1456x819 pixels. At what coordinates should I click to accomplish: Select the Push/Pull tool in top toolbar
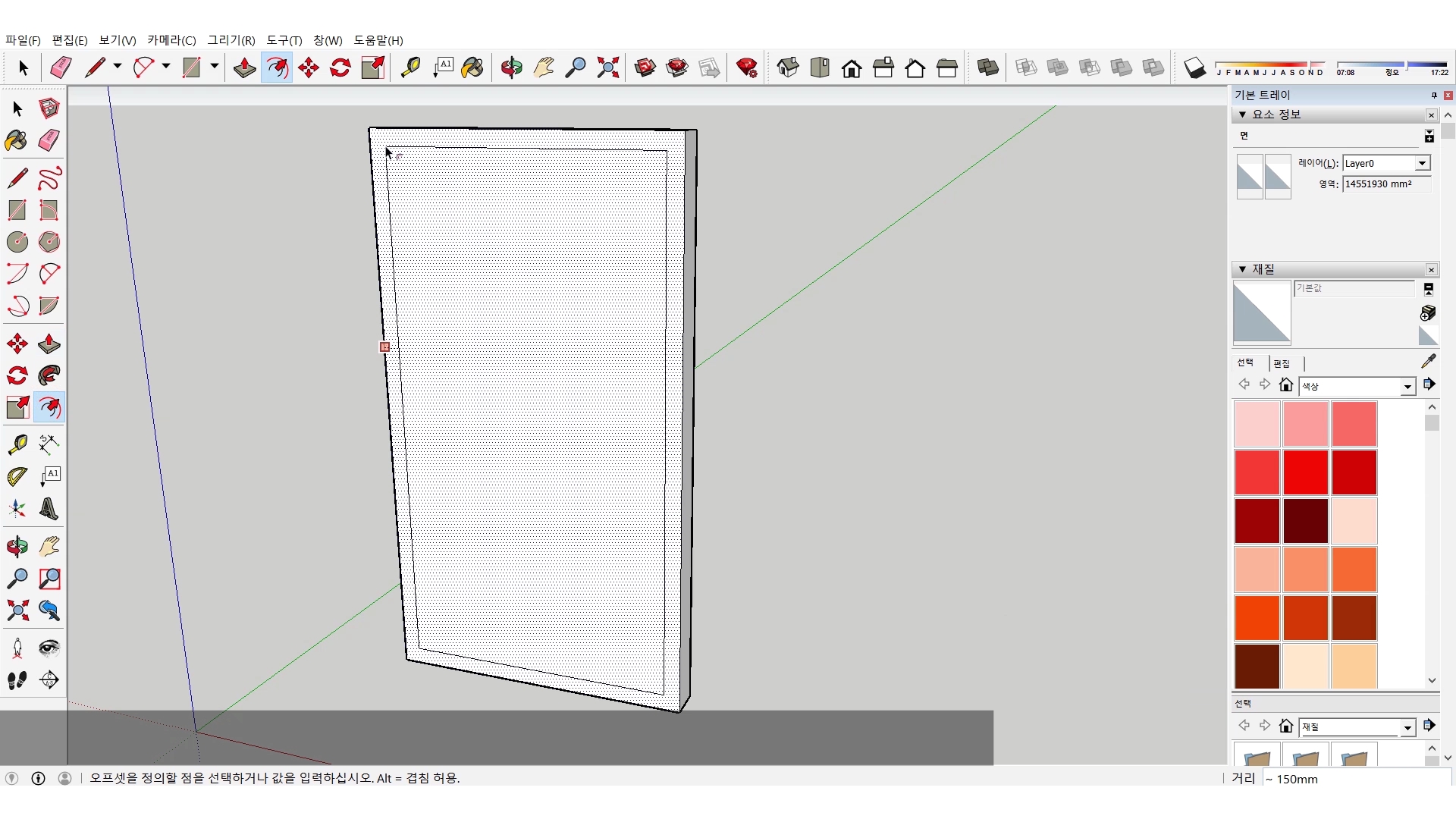pyautogui.click(x=244, y=67)
